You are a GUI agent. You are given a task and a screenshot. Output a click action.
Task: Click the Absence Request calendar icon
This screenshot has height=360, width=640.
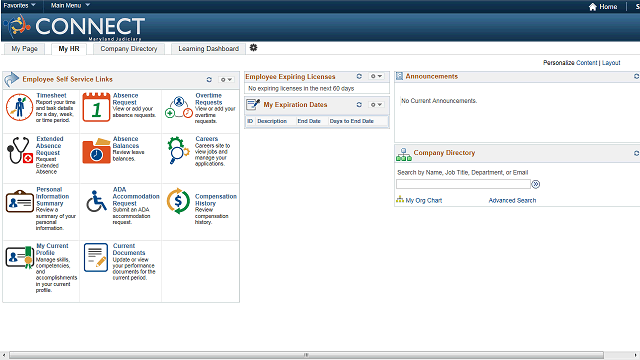96,107
